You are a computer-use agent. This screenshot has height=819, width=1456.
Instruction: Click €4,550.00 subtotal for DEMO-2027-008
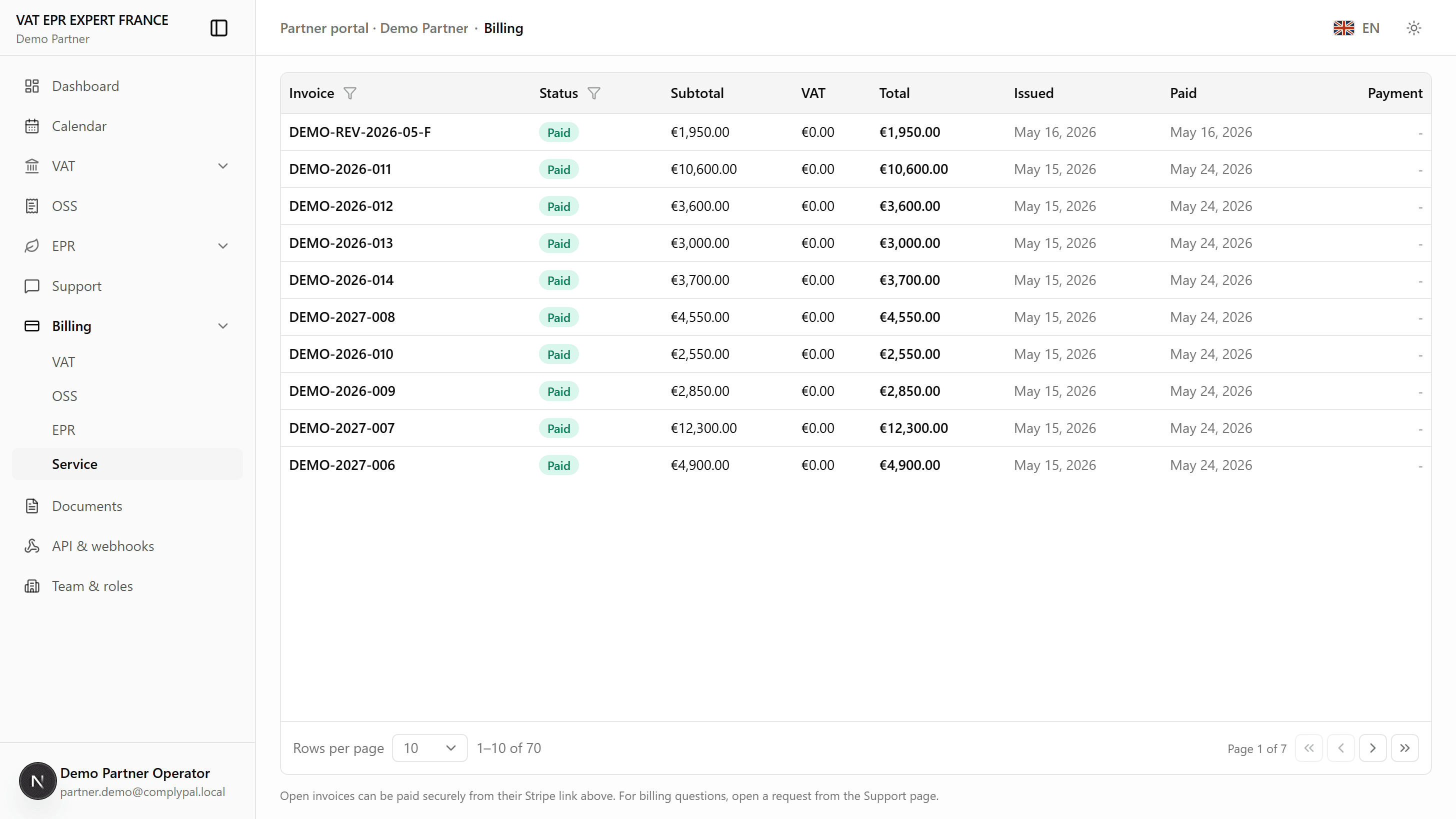tap(699, 317)
